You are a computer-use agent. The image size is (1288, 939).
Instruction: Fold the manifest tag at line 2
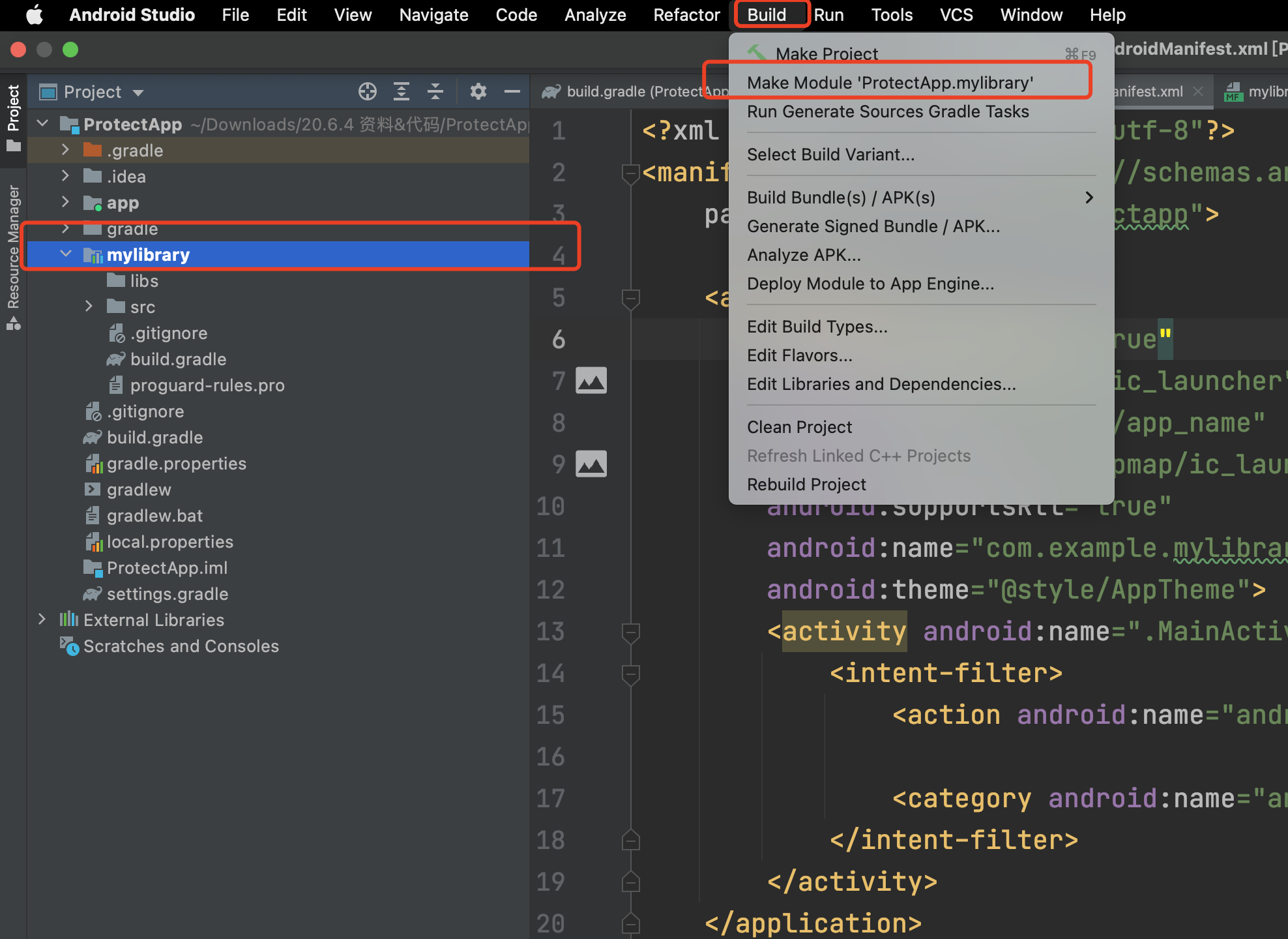(630, 174)
